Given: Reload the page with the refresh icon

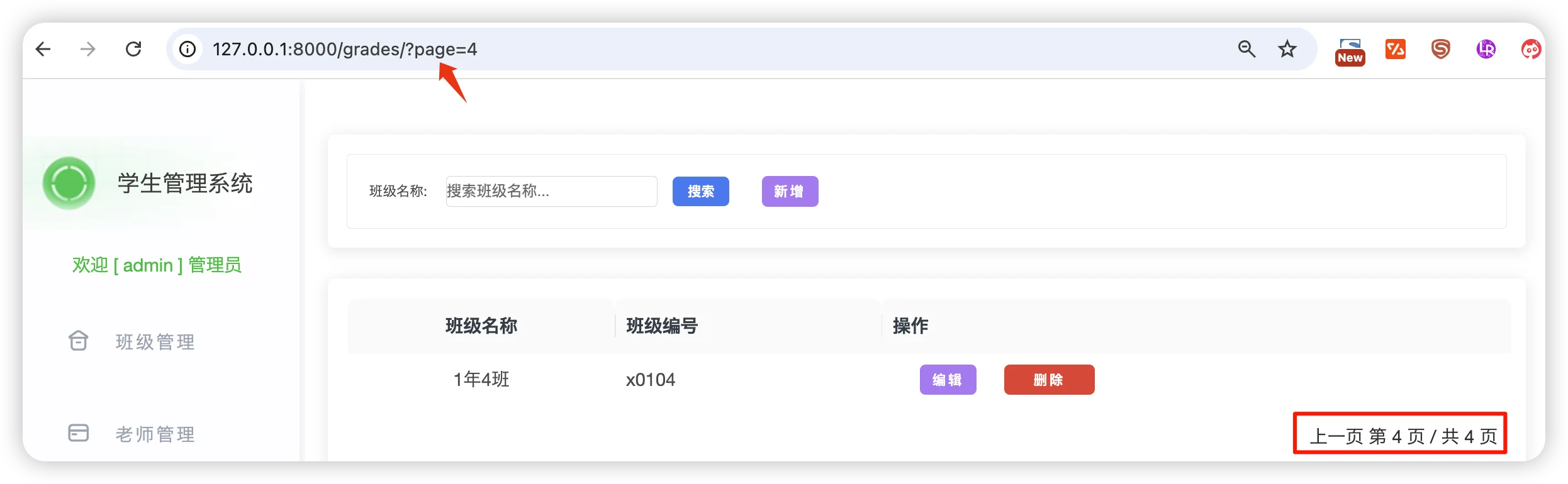Looking at the screenshot, I should [x=133, y=49].
